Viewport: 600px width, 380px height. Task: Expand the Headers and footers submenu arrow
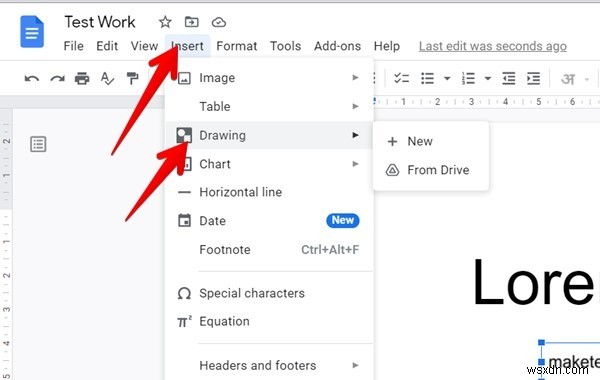pos(355,365)
